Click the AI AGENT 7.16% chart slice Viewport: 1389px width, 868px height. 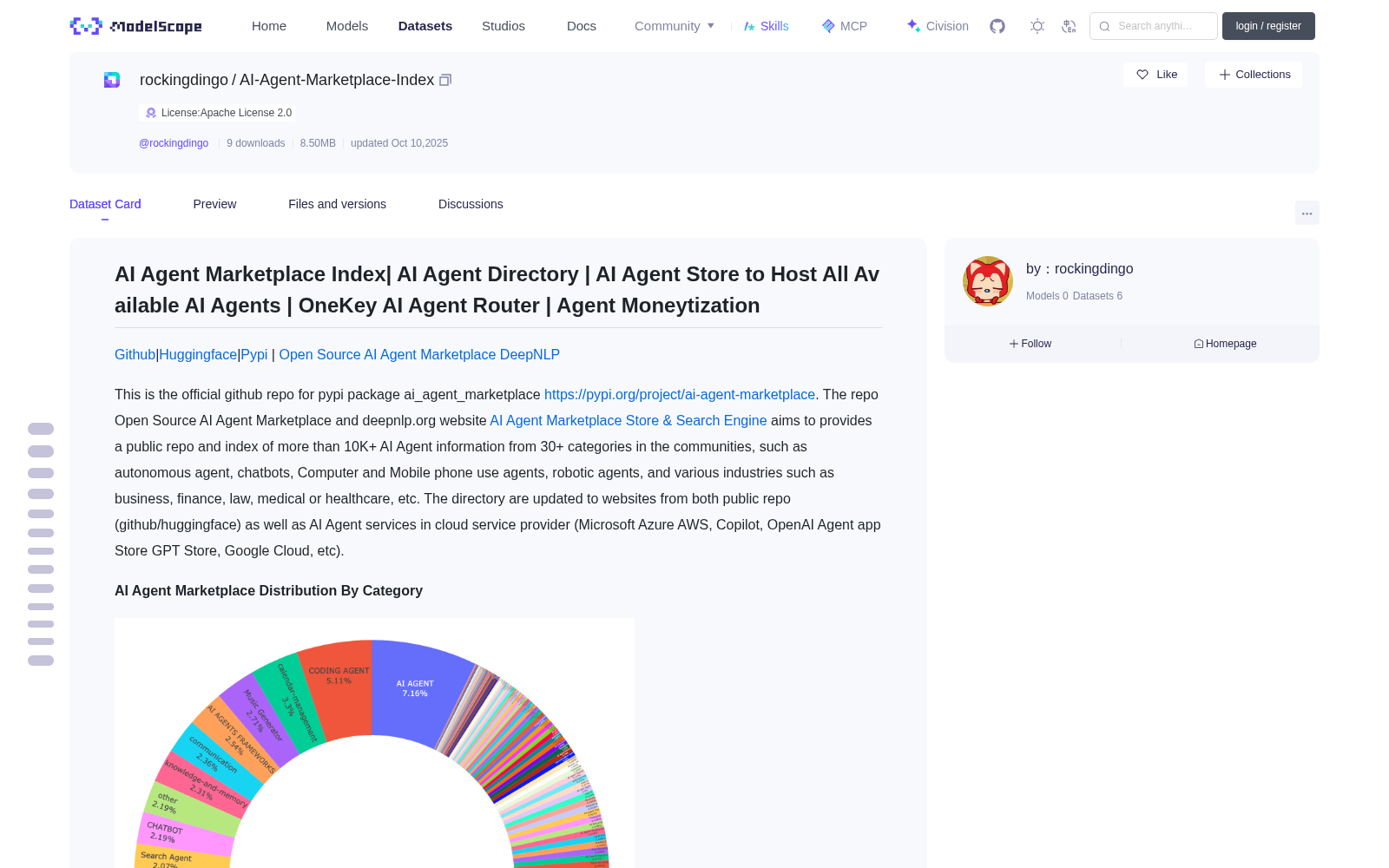pyautogui.click(x=415, y=688)
